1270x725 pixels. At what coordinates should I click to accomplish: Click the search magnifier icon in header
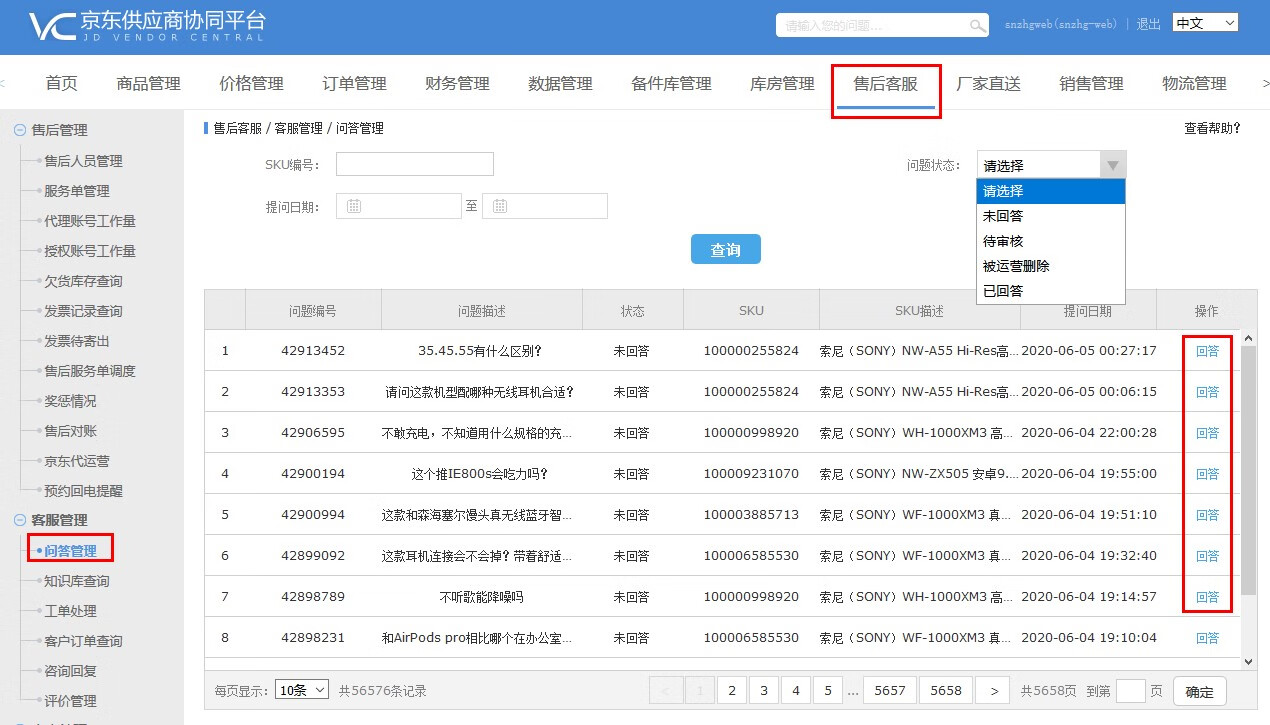pyautogui.click(x=977, y=25)
